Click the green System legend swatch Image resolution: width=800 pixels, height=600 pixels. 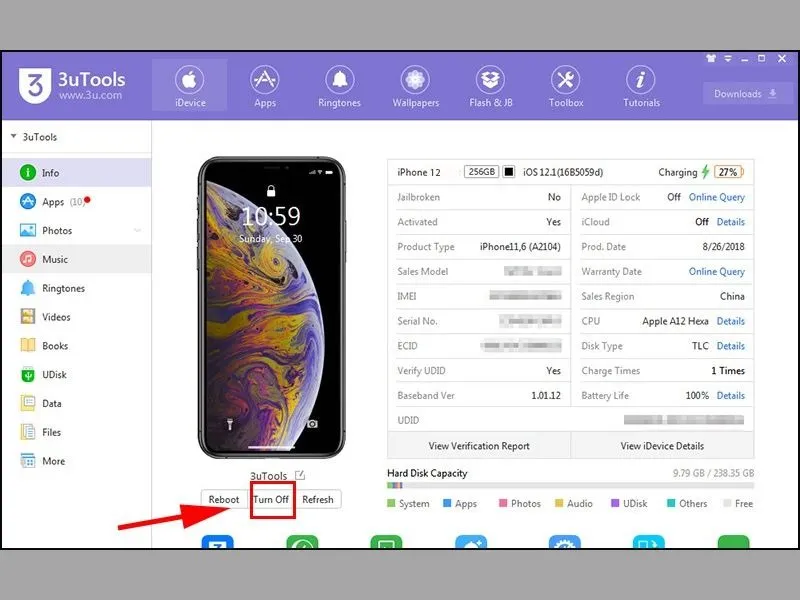pyautogui.click(x=391, y=503)
